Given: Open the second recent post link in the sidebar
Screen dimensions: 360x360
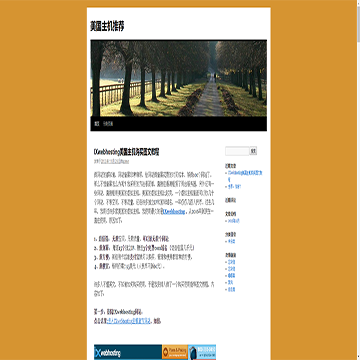Looking at the screenshot, I should click(x=234, y=187).
